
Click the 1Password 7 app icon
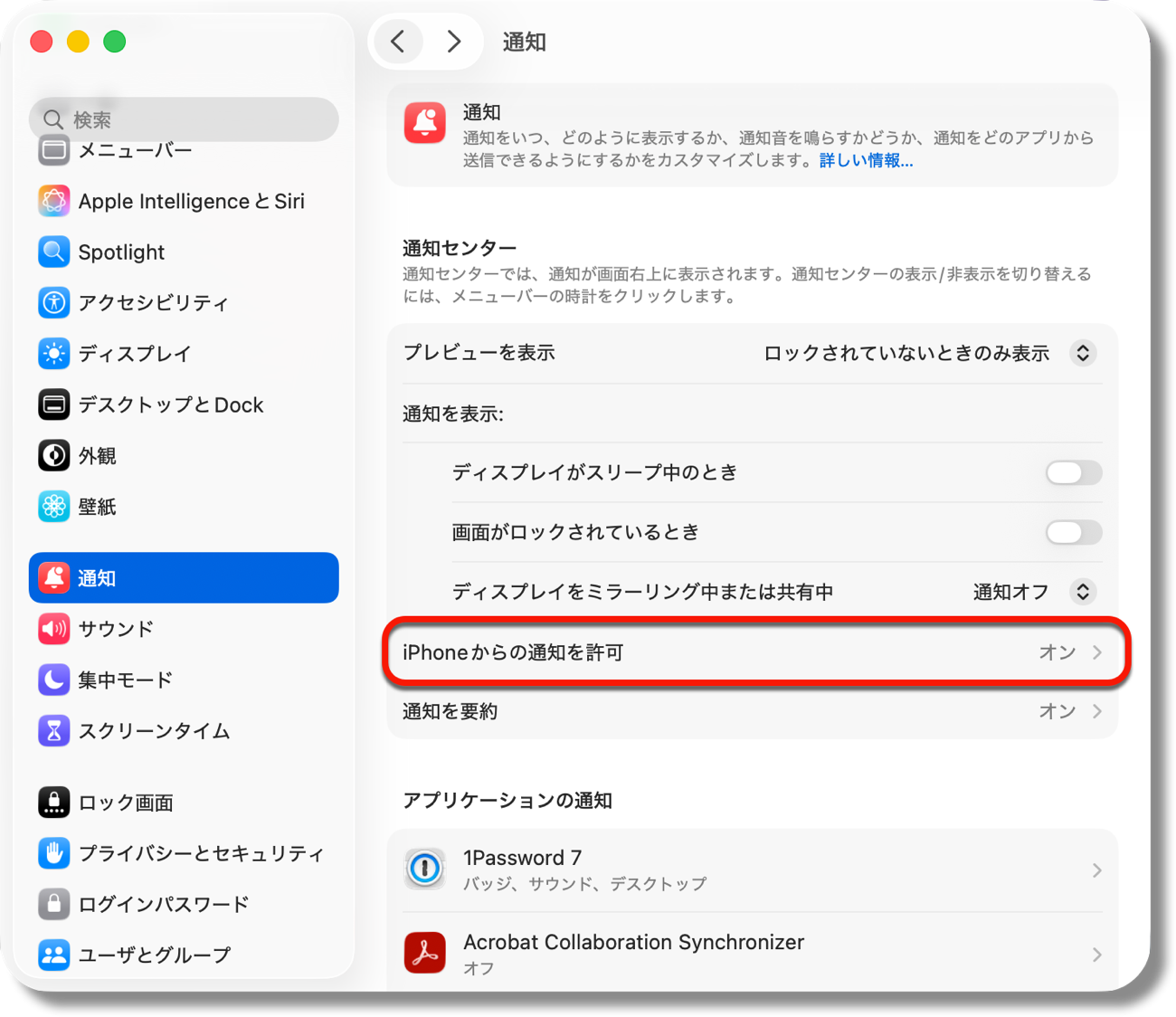424,870
